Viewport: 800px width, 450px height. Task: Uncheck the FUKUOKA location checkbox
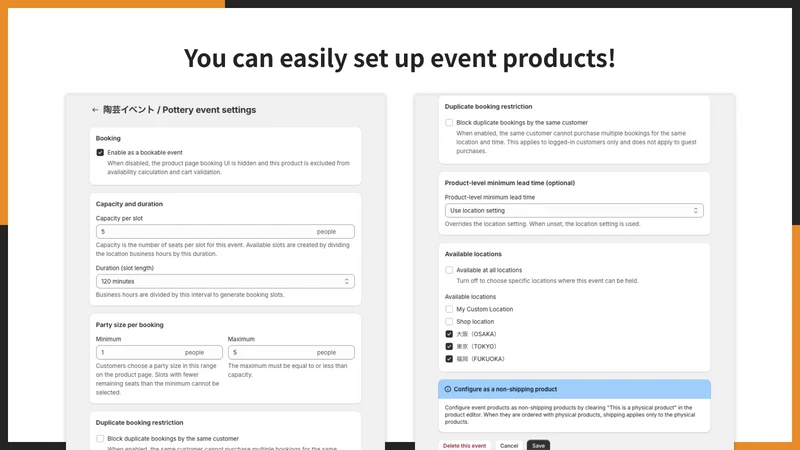(449, 359)
